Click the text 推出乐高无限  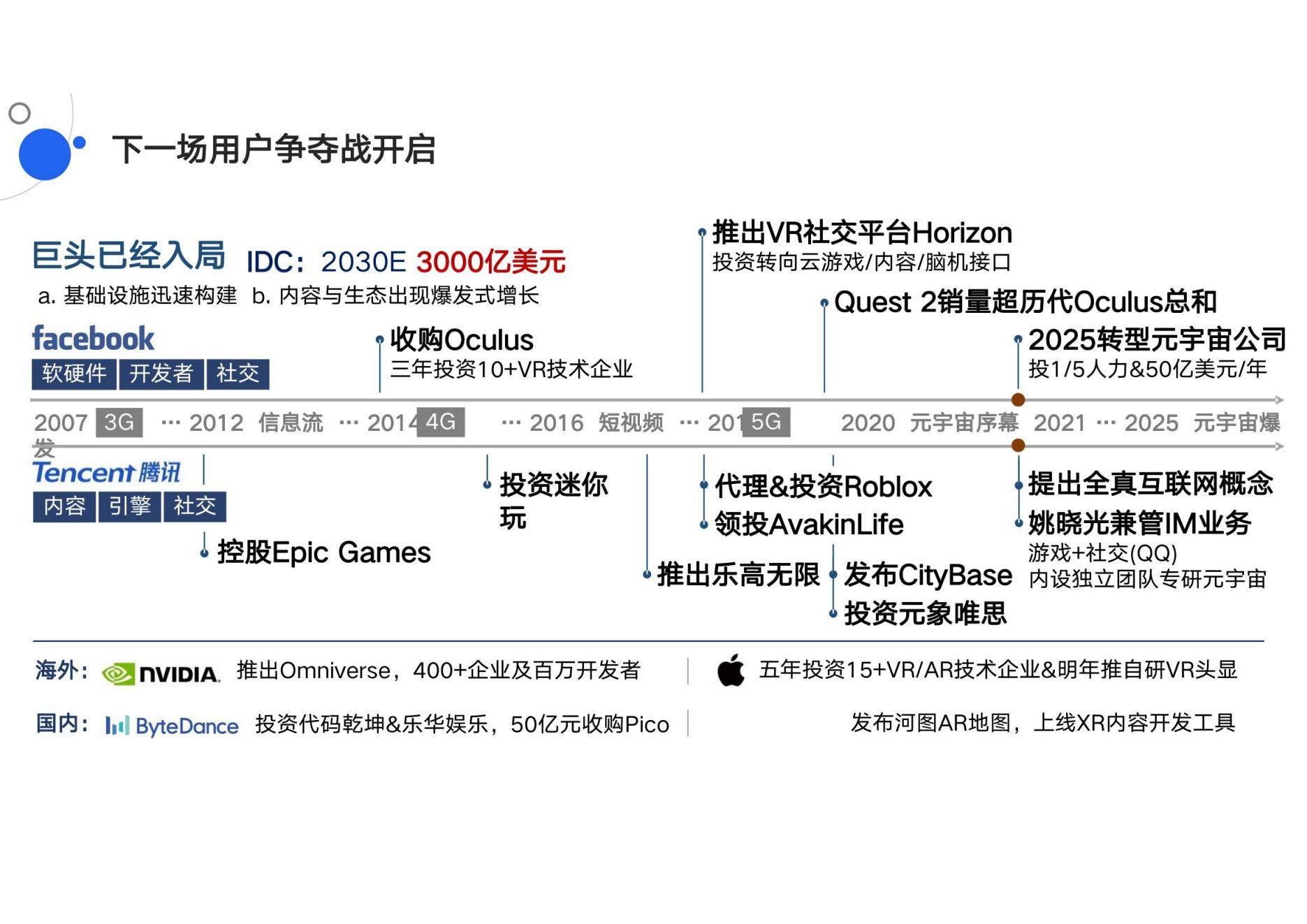click(738, 575)
